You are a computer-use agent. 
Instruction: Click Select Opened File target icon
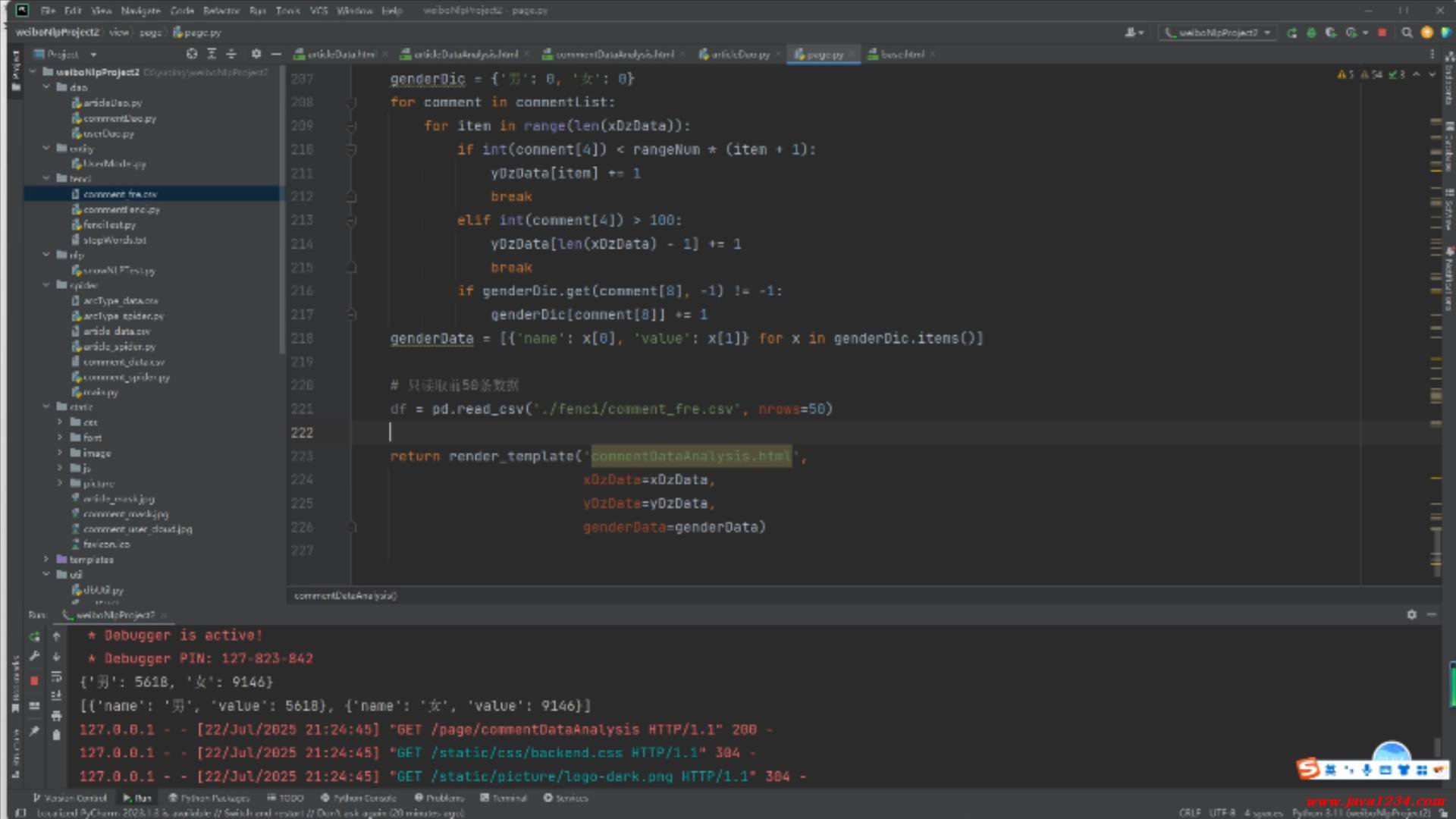pos(192,54)
